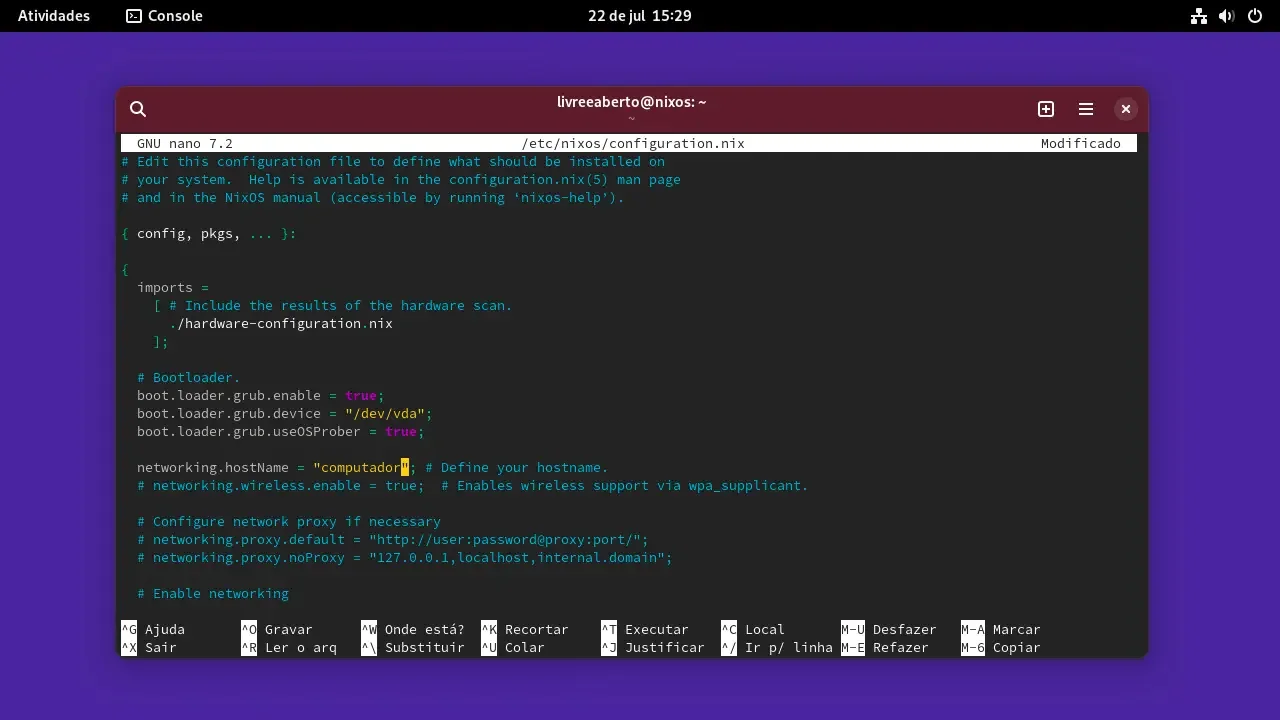Click the boot.loader.grub.enable line
This screenshot has height=720, width=1280.
pyautogui.click(x=261, y=396)
